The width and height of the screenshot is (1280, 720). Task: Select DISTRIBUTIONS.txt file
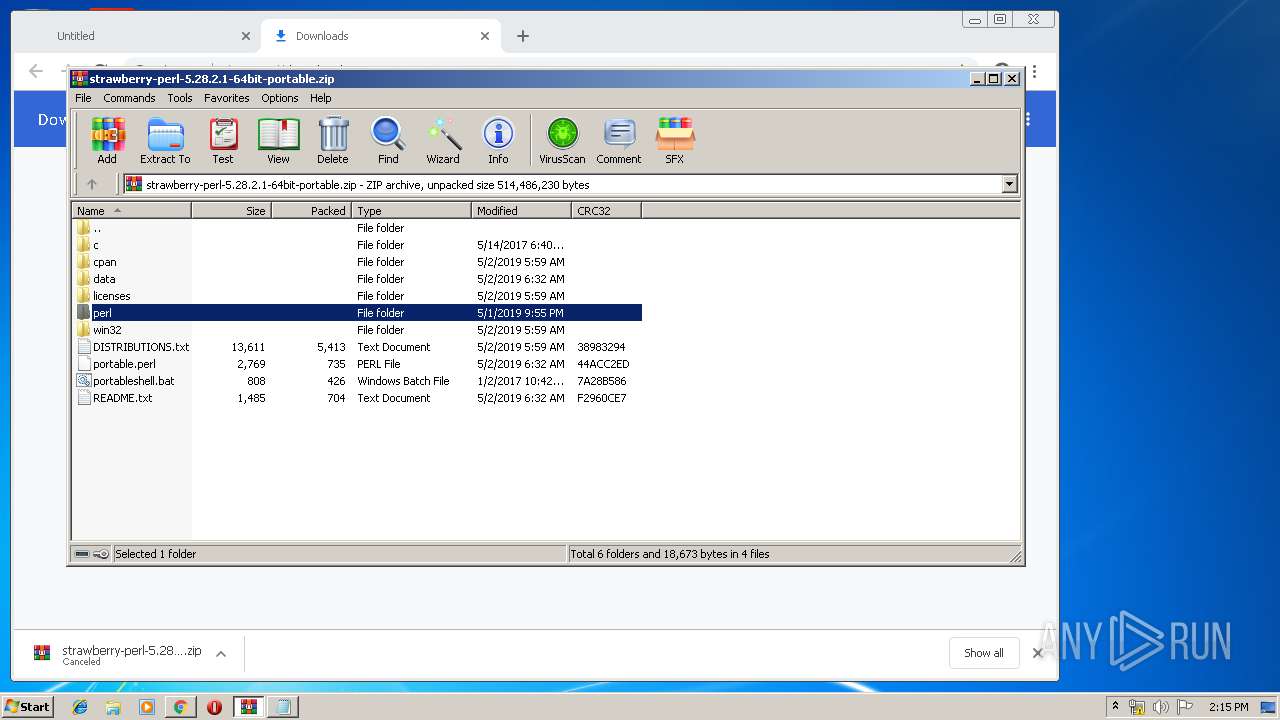140,347
